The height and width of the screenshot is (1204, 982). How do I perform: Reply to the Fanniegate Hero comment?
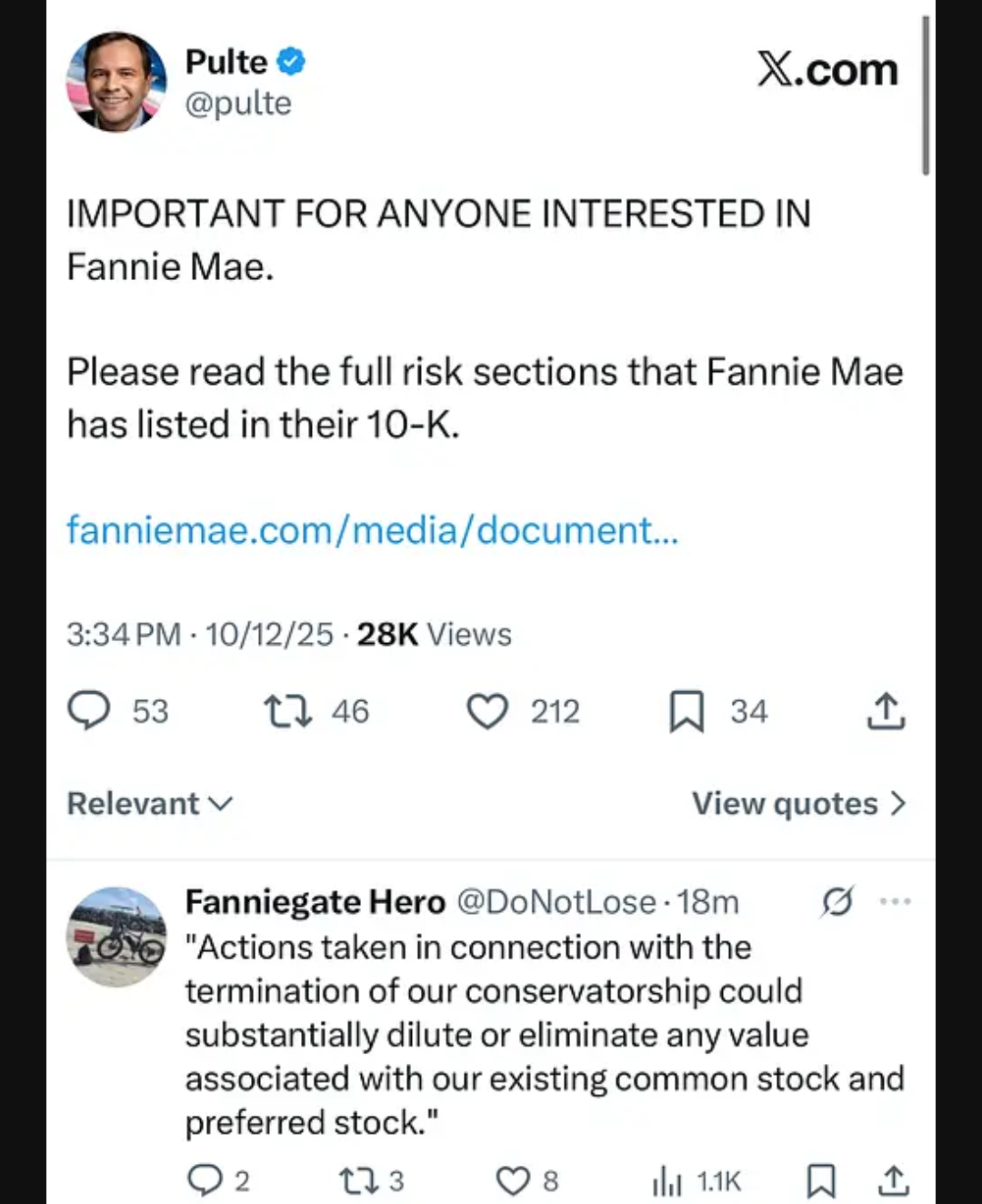click(x=205, y=1180)
